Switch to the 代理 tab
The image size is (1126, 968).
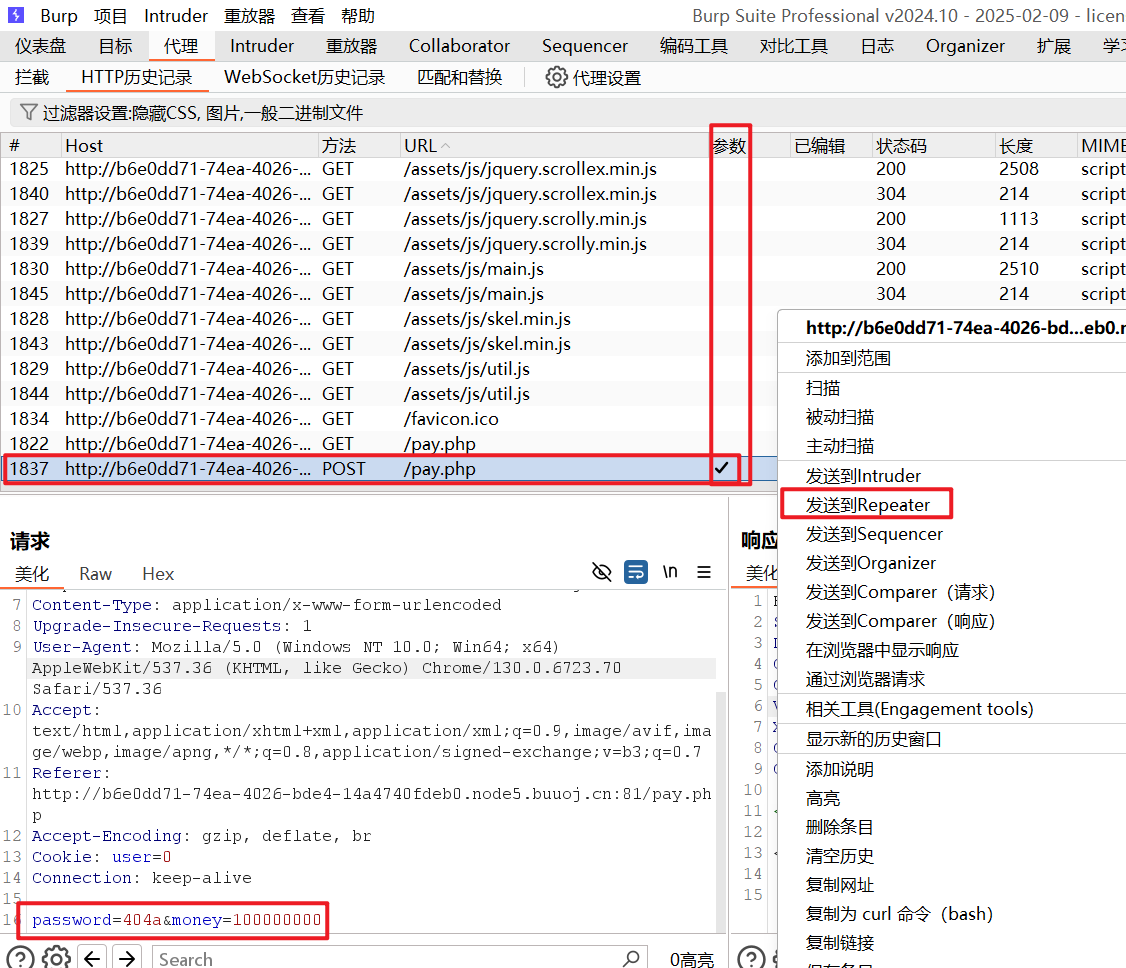tap(181, 46)
